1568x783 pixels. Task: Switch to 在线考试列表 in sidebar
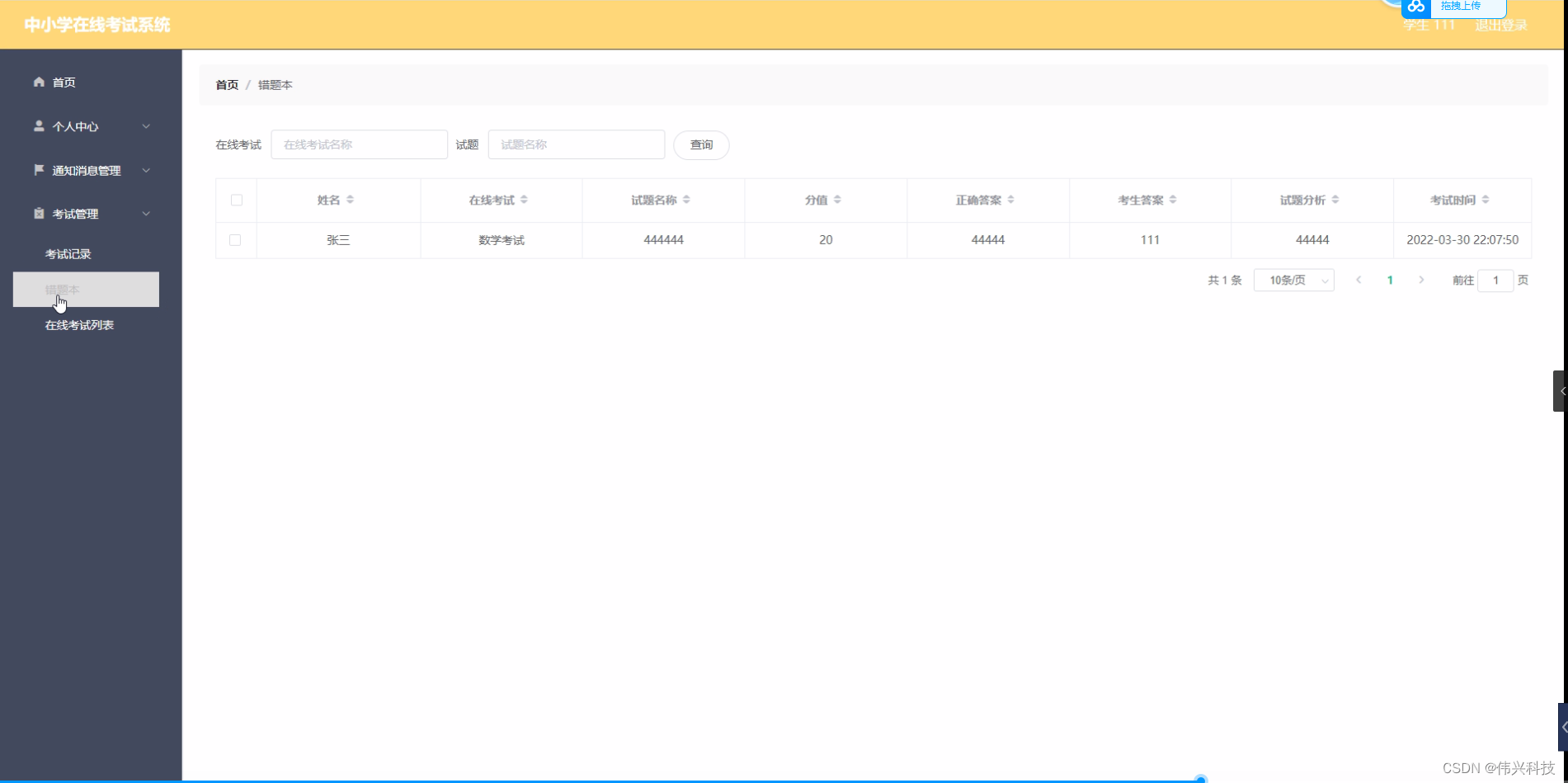[x=79, y=324]
